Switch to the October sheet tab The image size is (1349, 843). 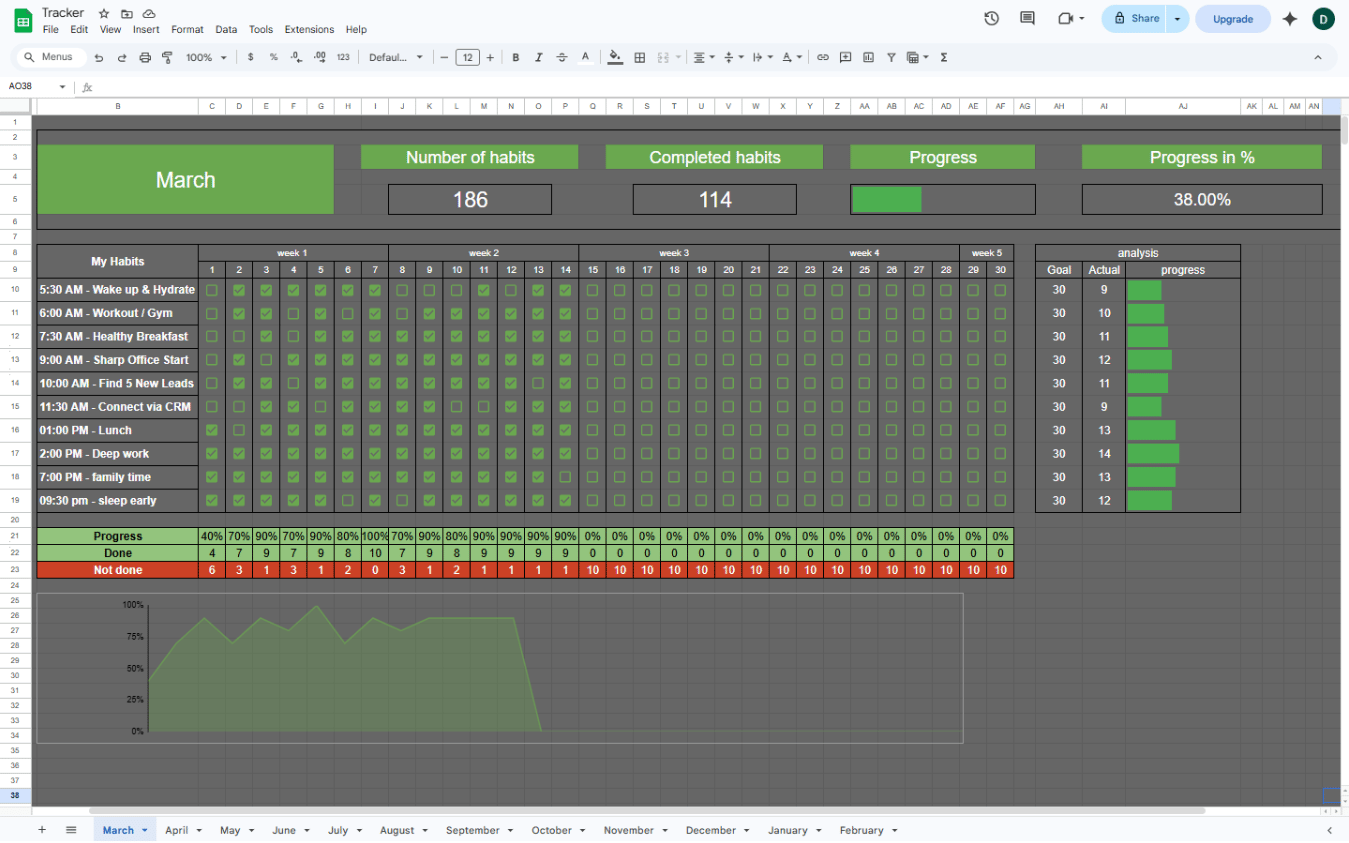click(552, 830)
